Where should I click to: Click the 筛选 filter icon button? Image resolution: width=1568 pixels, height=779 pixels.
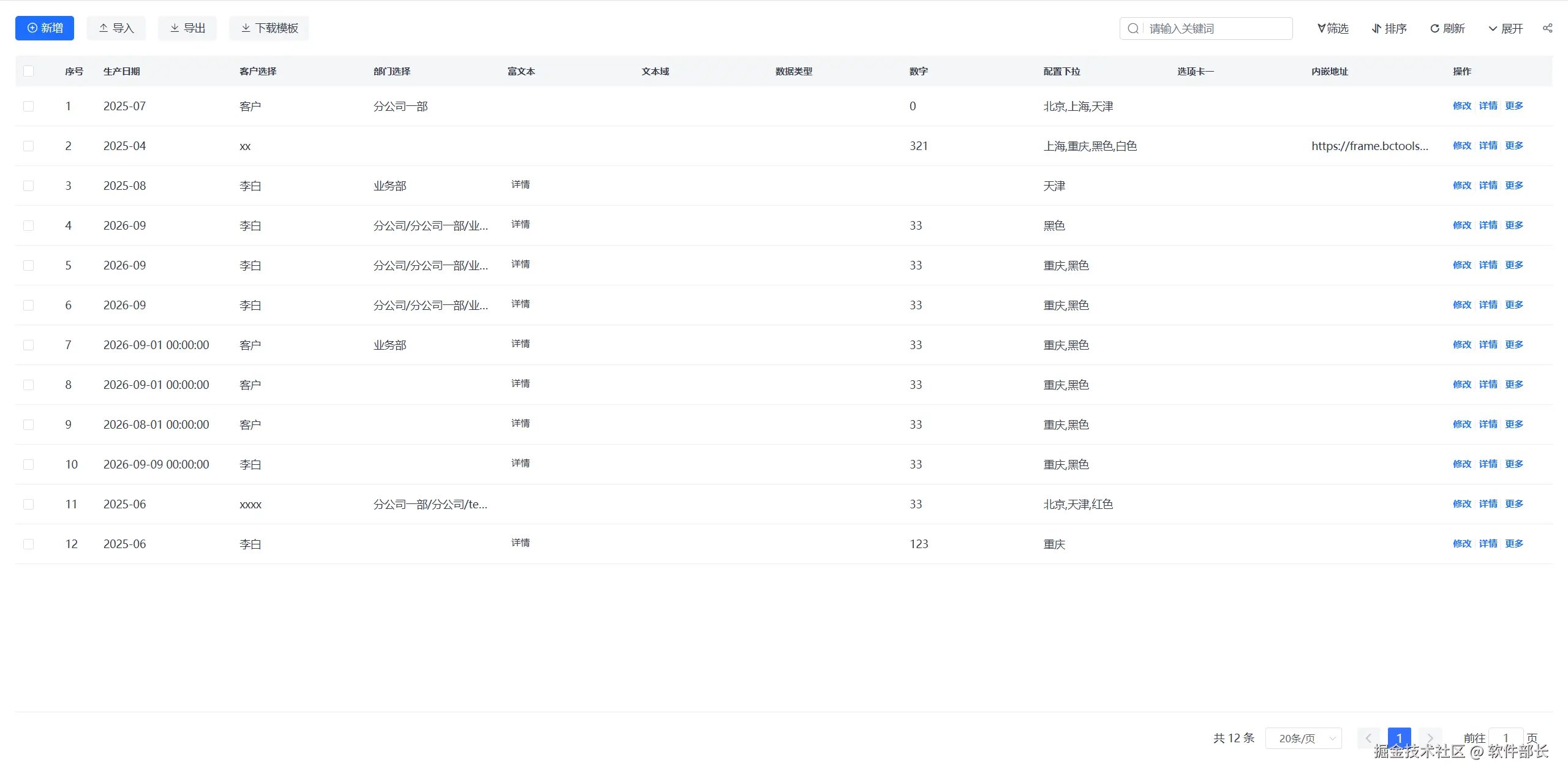point(1333,28)
